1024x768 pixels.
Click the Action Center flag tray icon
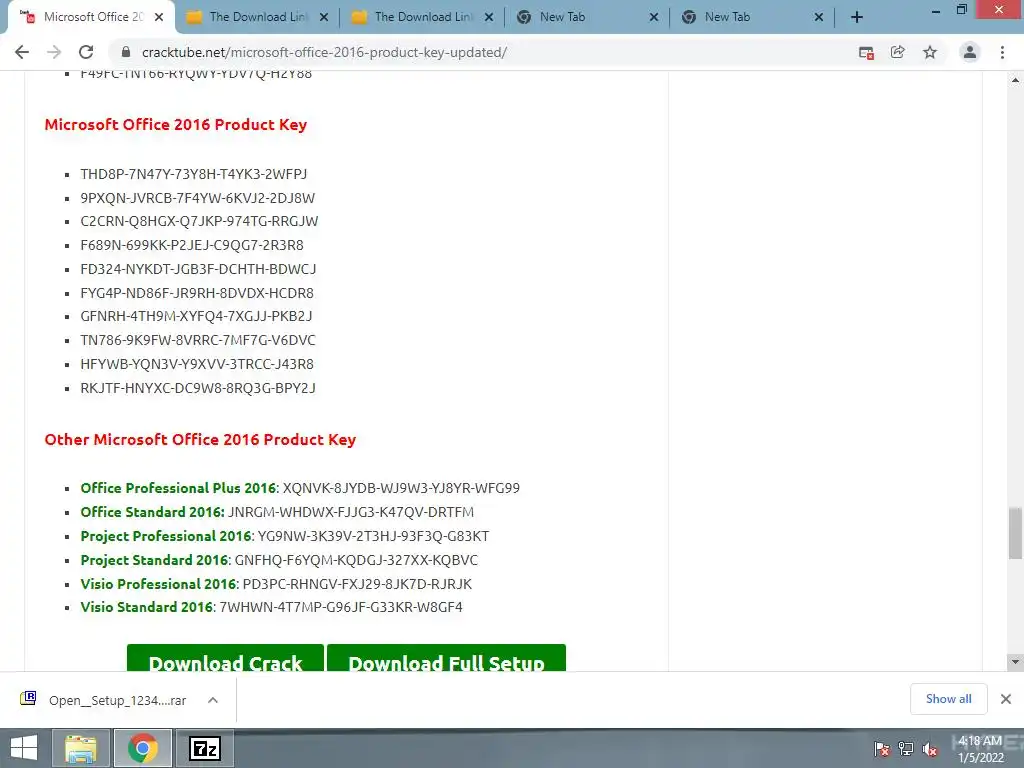(882, 748)
